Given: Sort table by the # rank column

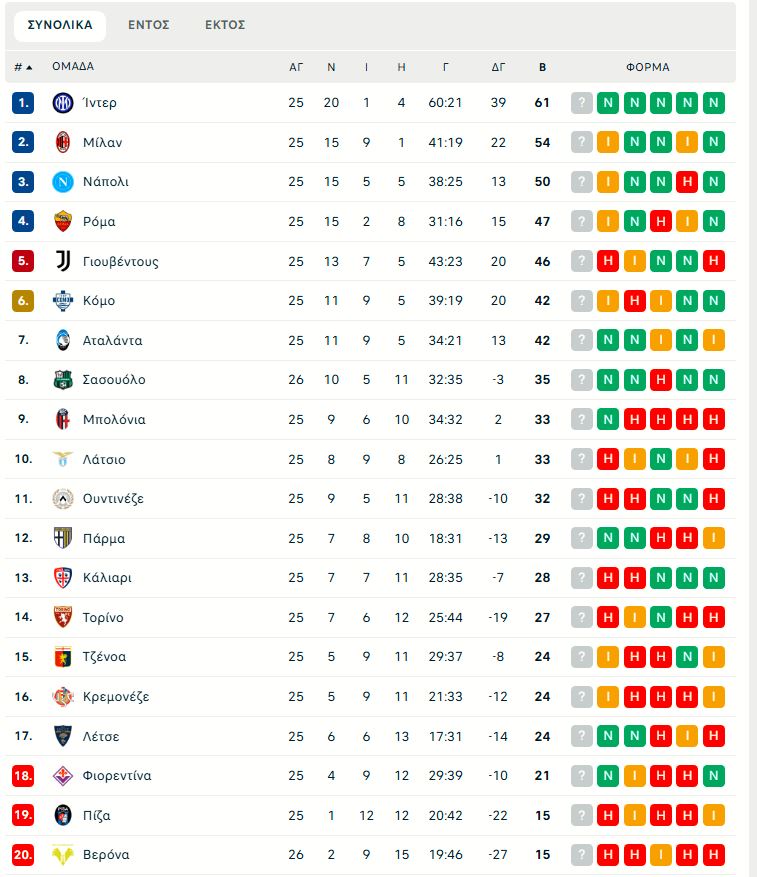Looking at the screenshot, I should click(x=22, y=67).
